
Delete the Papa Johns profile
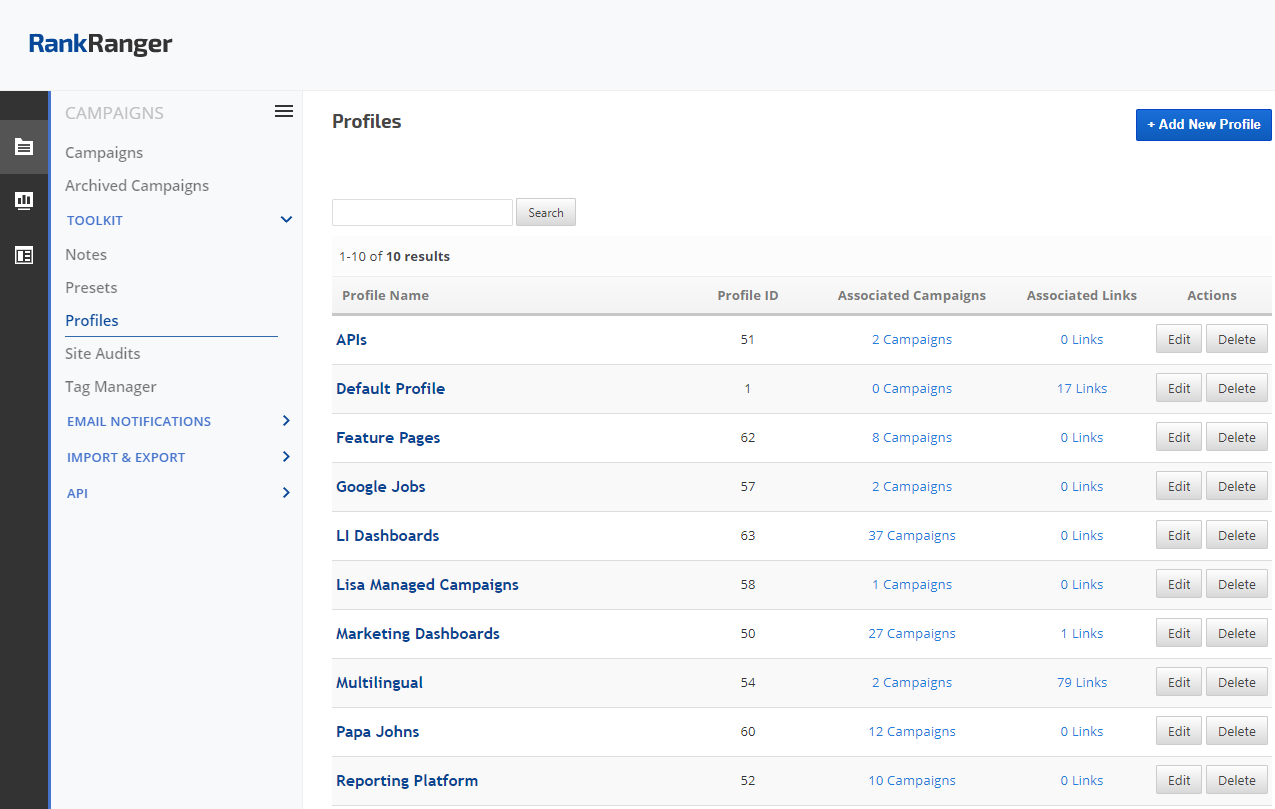(1236, 732)
